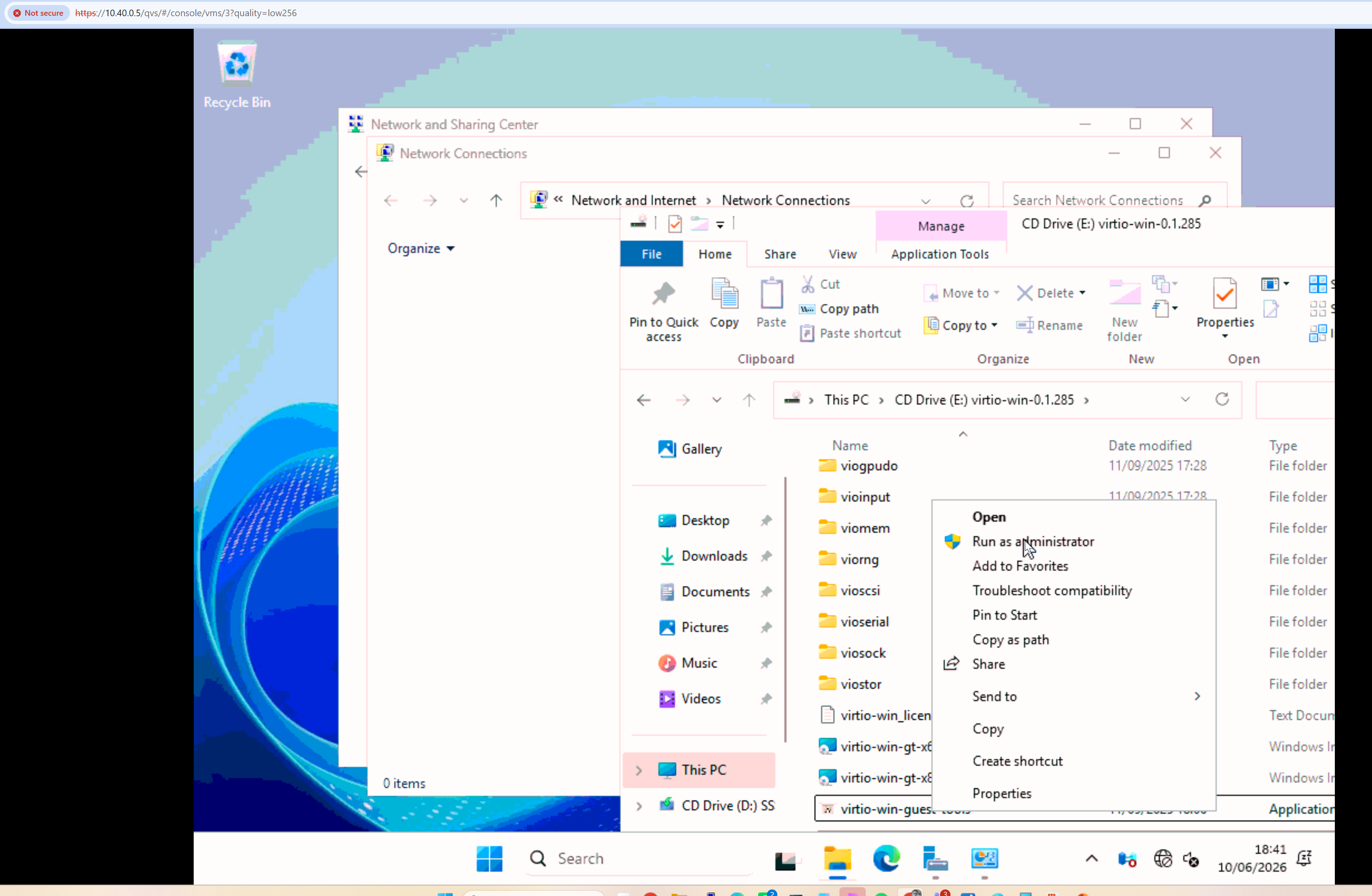This screenshot has width=1372, height=896.
Task: Open Gallery in navigation pane
Action: click(690, 449)
